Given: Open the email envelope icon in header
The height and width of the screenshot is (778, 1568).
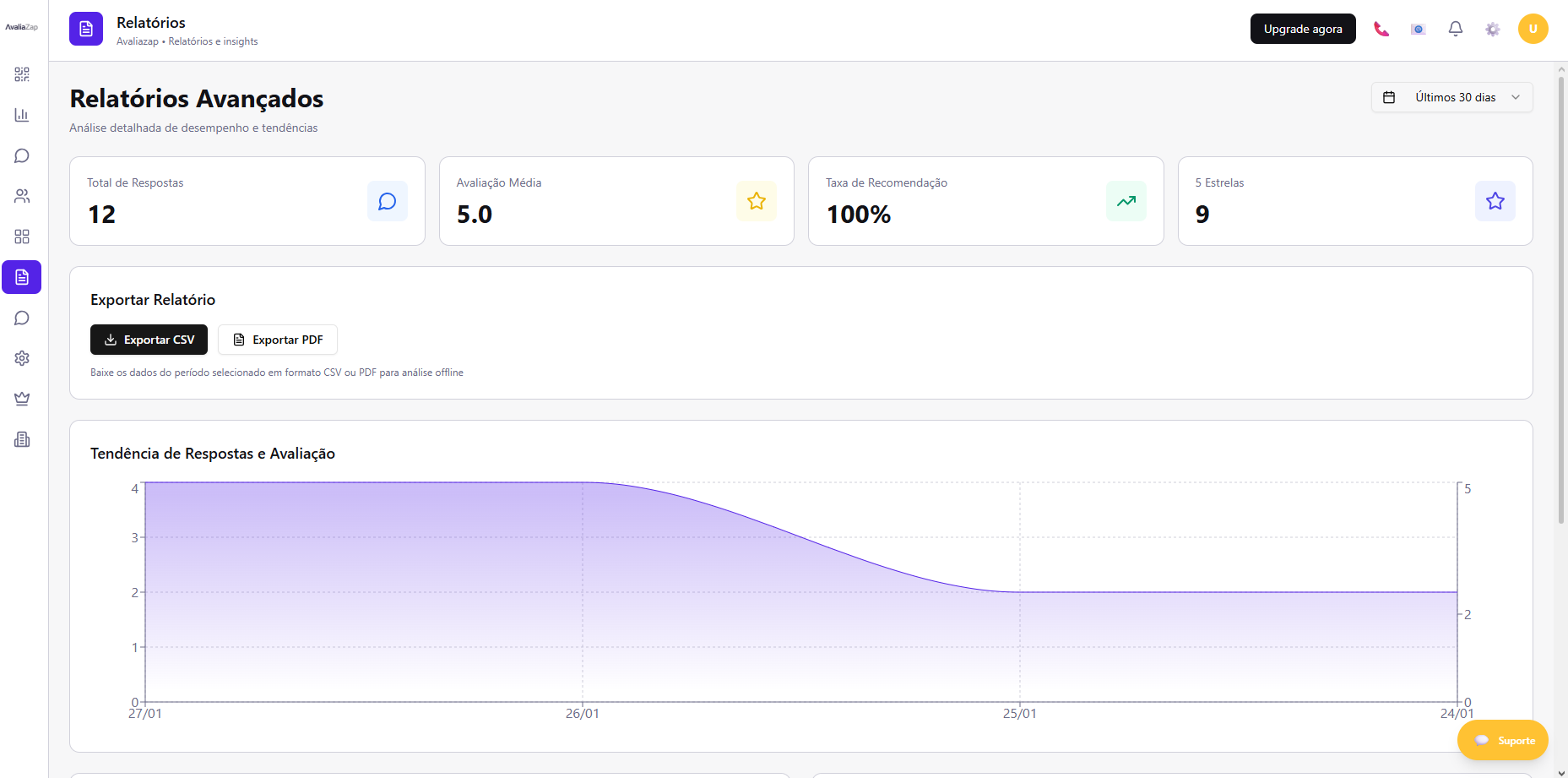Looking at the screenshot, I should [1419, 28].
